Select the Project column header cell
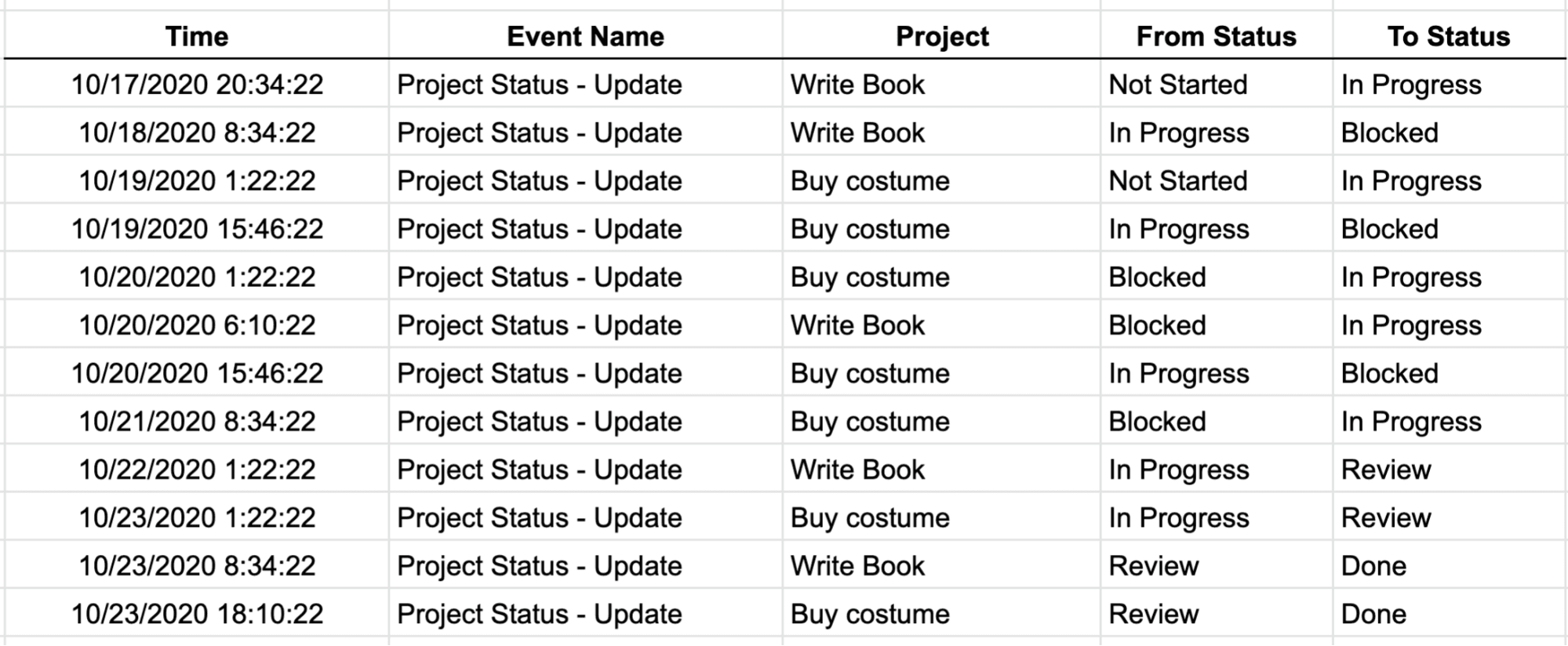Viewport: 1568px width, 646px height. pyautogui.click(x=942, y=36)
